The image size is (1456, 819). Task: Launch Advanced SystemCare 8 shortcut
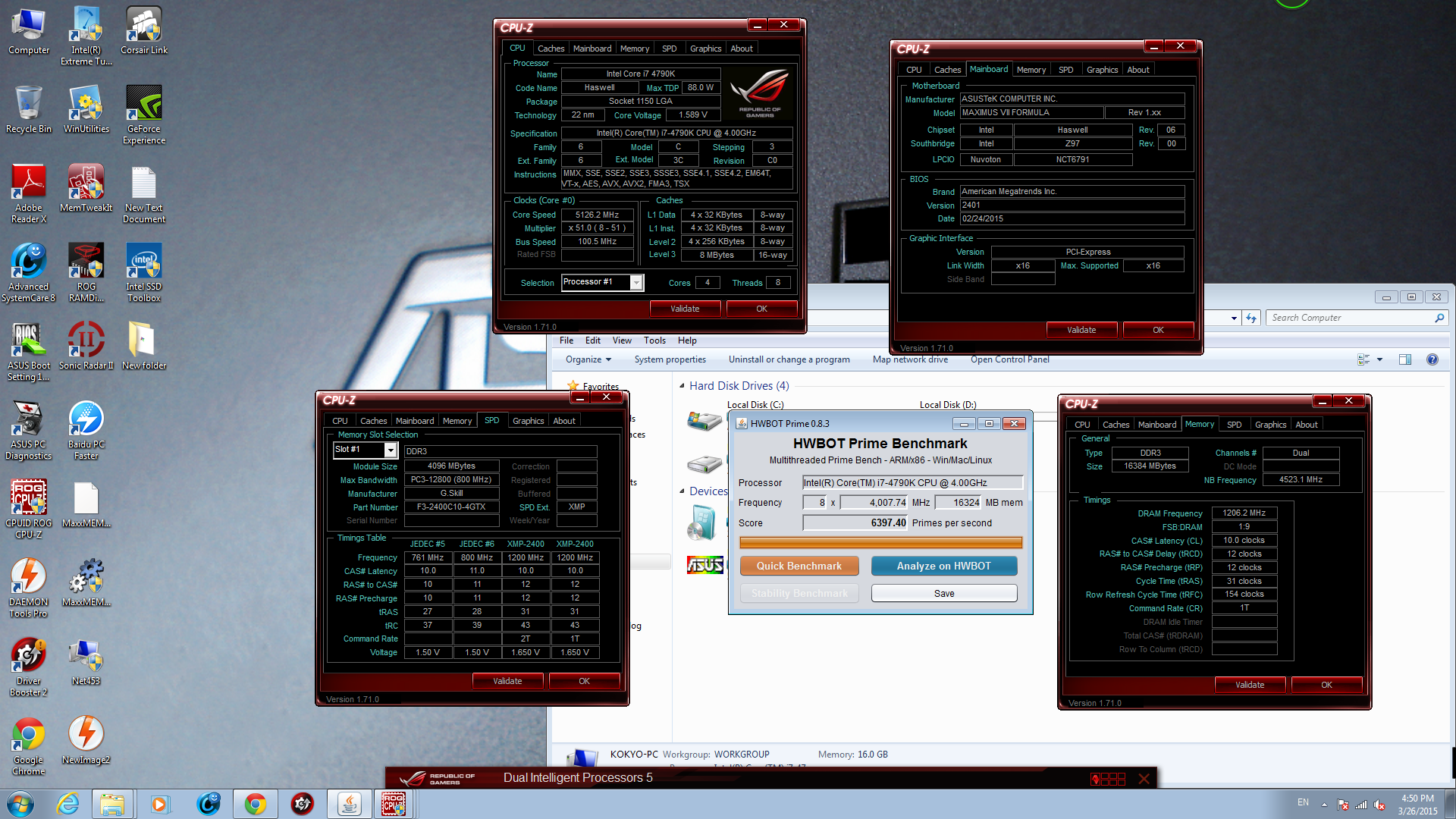(29, 273)
